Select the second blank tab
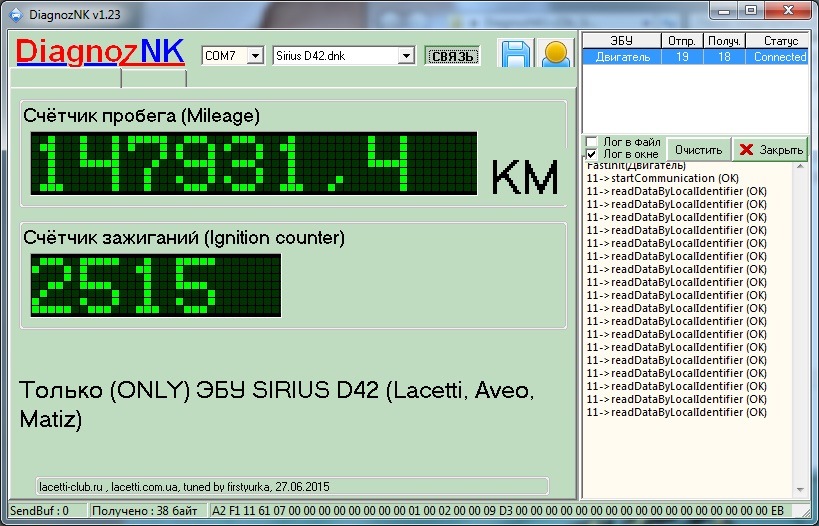 point(154,78)
